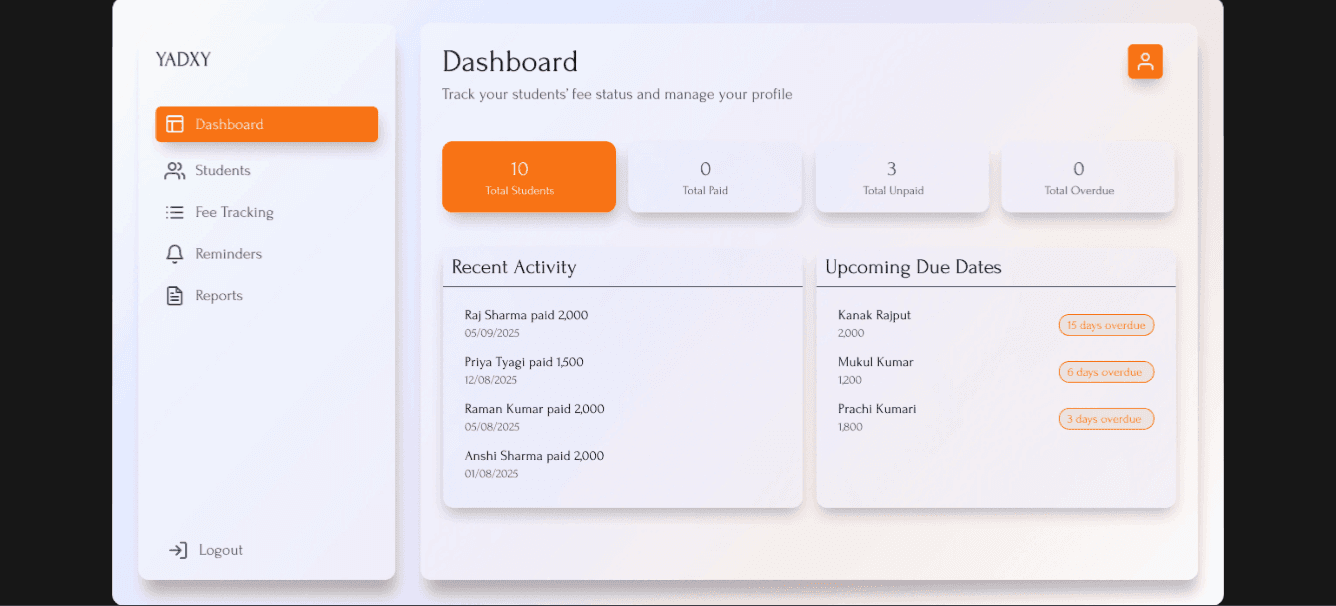
Task: Open the Students menu item
Action: 223,171
